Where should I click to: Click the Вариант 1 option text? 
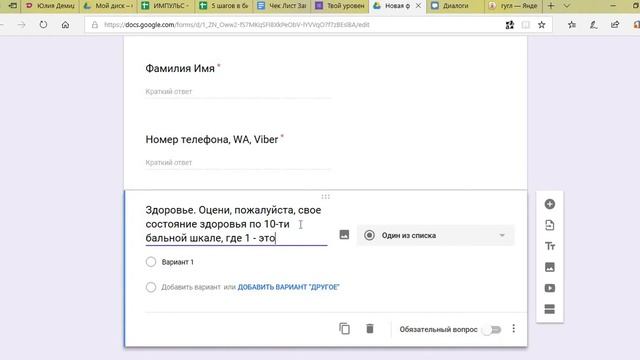pyautogui.click(x=178, y=262)
